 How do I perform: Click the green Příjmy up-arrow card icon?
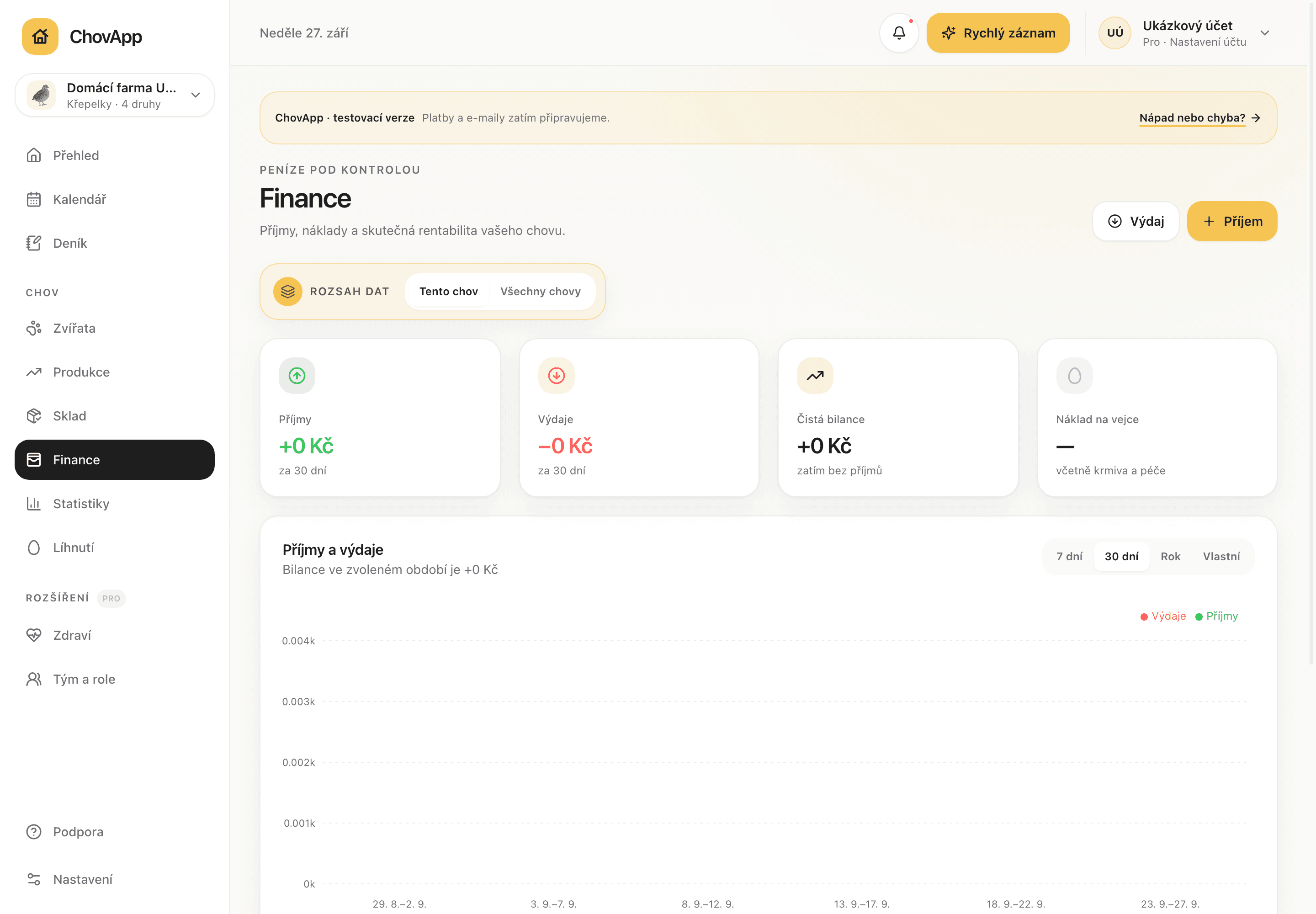297,376
